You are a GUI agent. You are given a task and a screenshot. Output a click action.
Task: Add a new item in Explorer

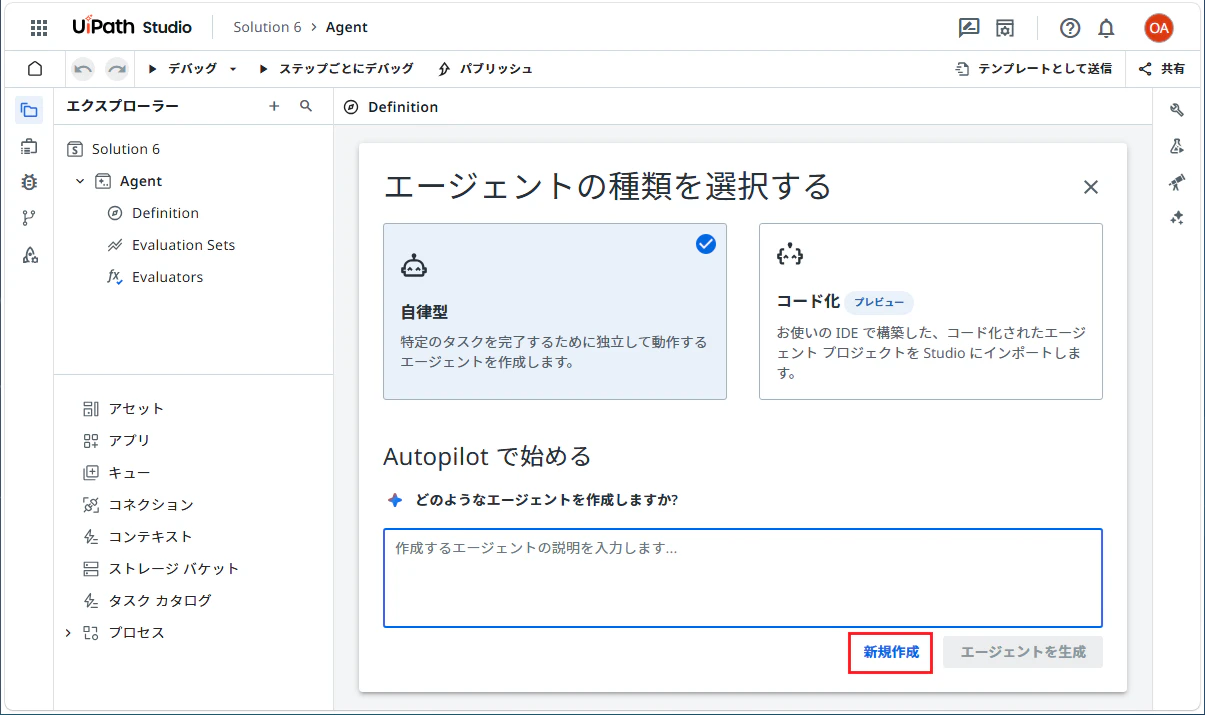click(x=274, y=106)
